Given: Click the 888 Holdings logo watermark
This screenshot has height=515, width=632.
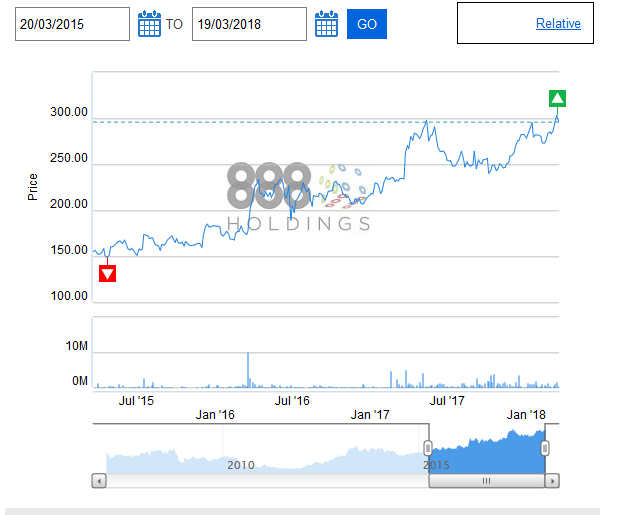Looking at the screenshot, I should (x=298, y=196).
